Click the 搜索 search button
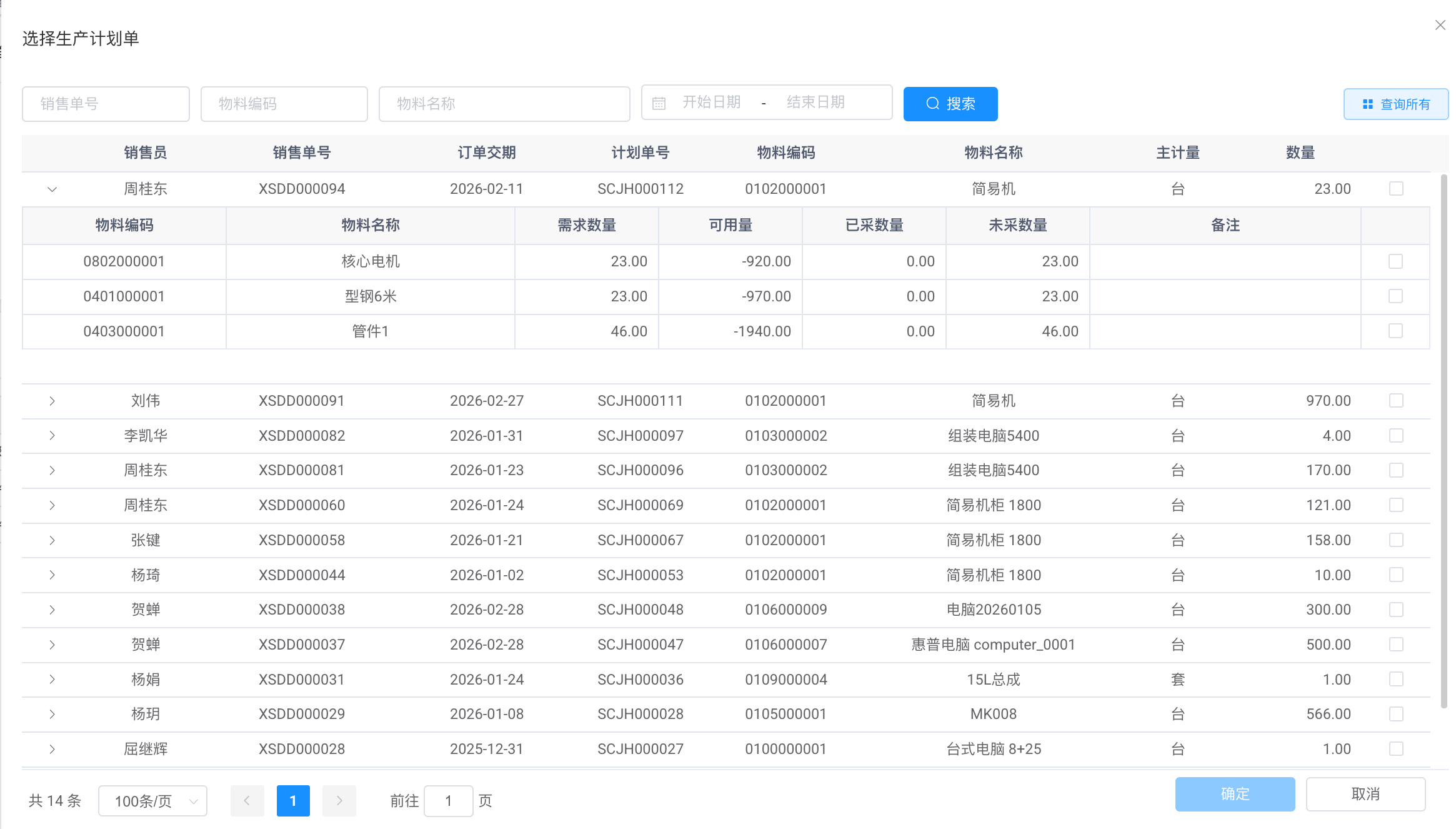Image resolution: width=1456 pixels, height=829 pixels. coord(950,104)
